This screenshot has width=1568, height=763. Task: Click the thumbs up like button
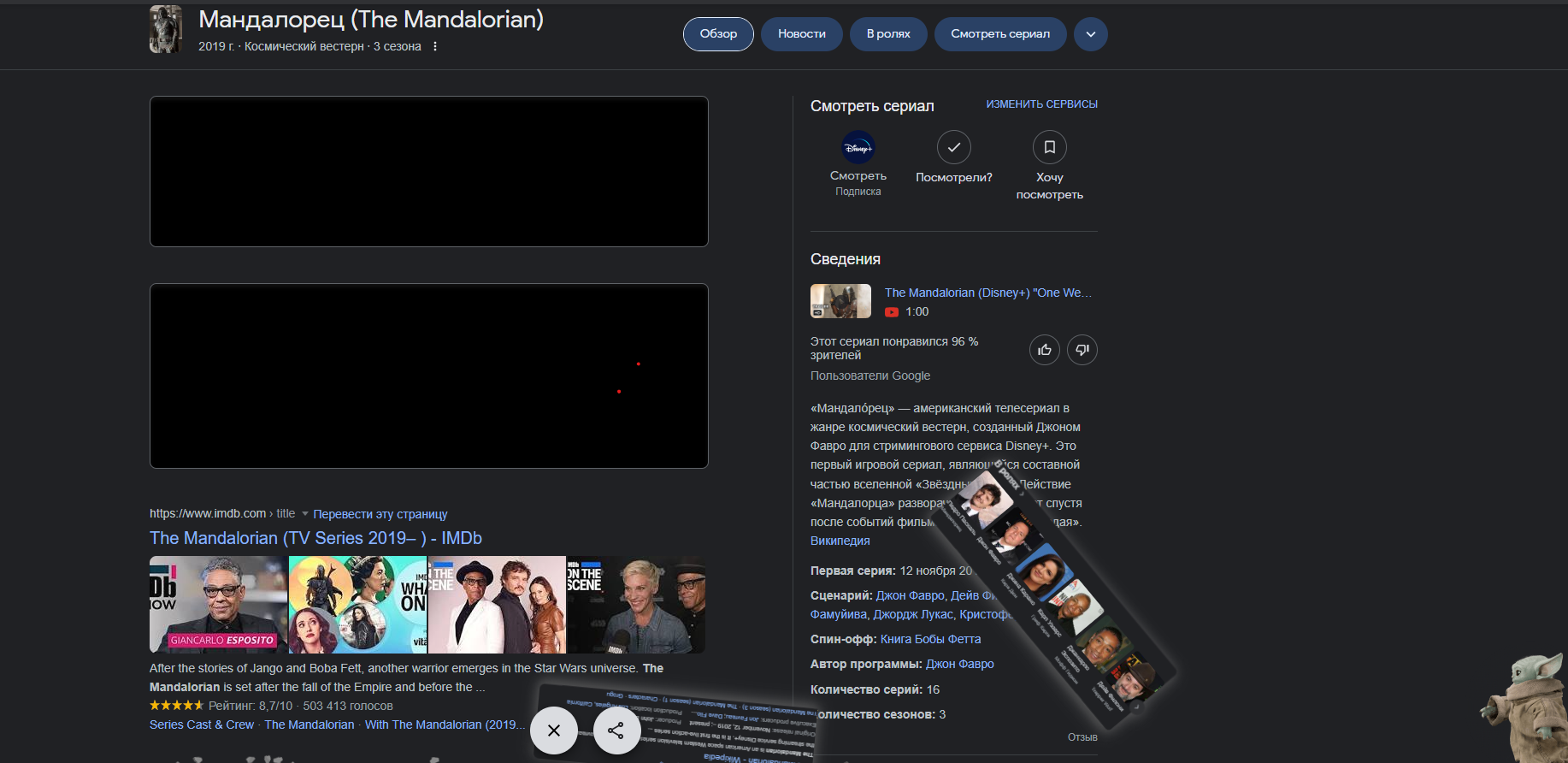click(1045, 350)
